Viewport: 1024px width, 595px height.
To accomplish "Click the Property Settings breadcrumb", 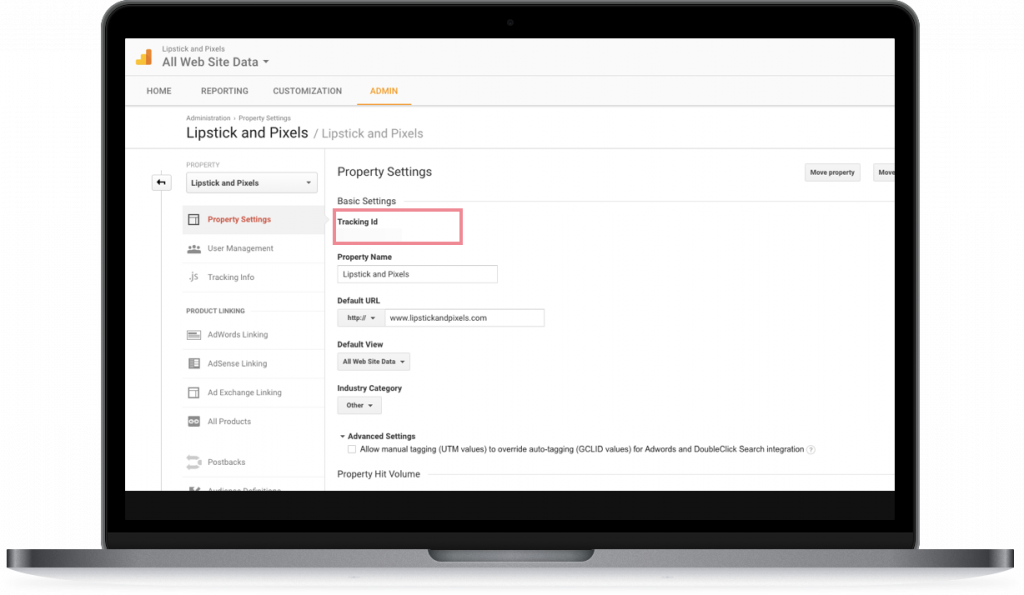I will click(x=264, y=118).
